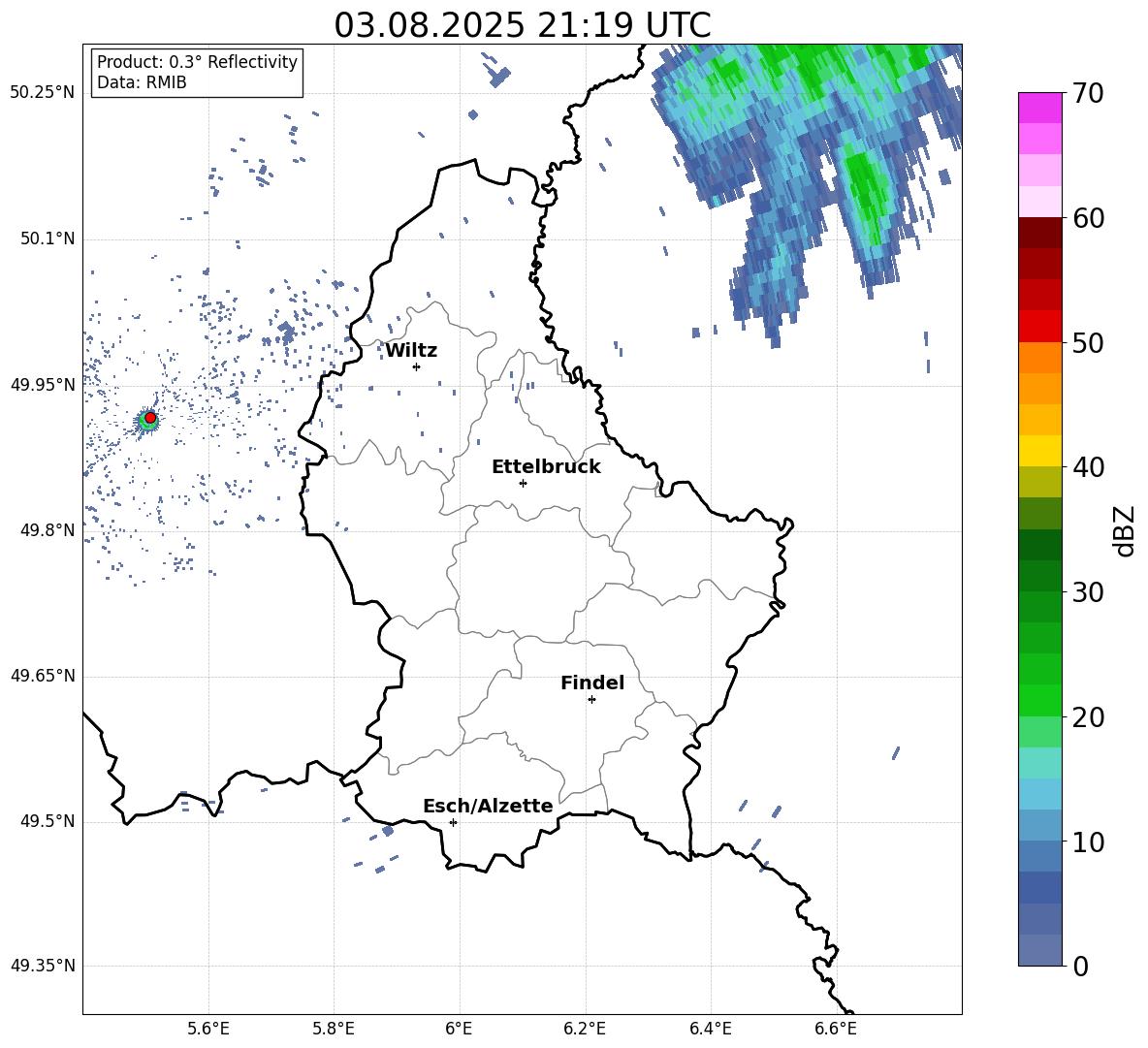Click the 49.65°N latitude label
Image resolution: width=1148 pixels, height=1048 pixels.
click(43, 675)
